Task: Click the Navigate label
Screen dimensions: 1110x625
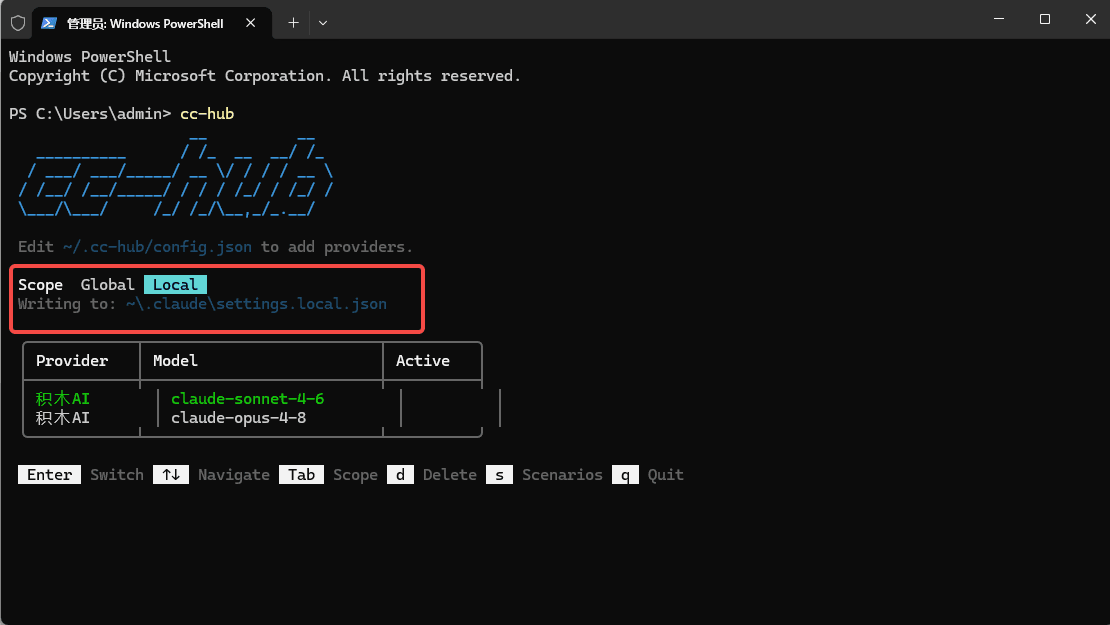Action: [234, 475]
